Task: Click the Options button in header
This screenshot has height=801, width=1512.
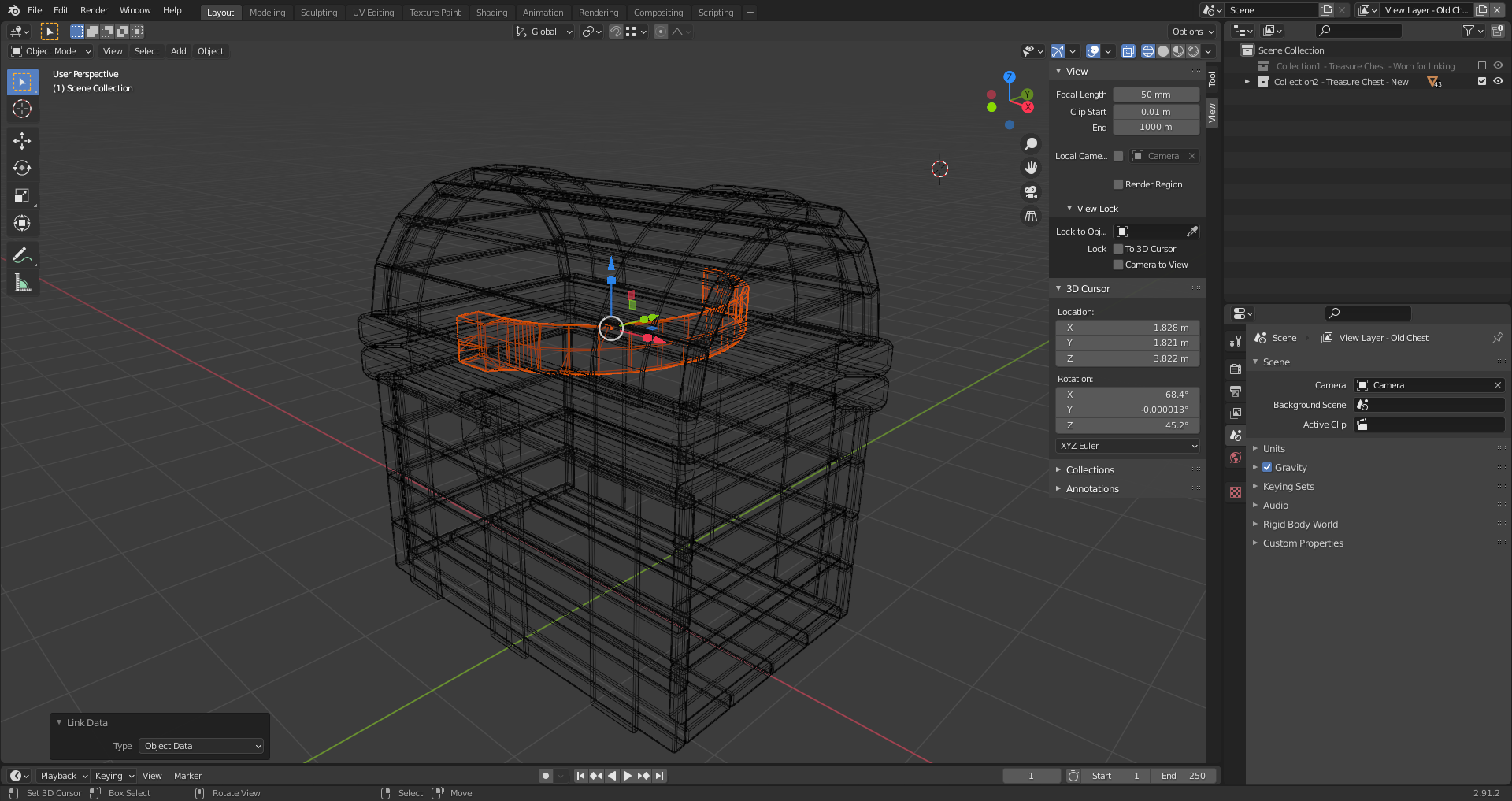Action: coord(1192,32)
